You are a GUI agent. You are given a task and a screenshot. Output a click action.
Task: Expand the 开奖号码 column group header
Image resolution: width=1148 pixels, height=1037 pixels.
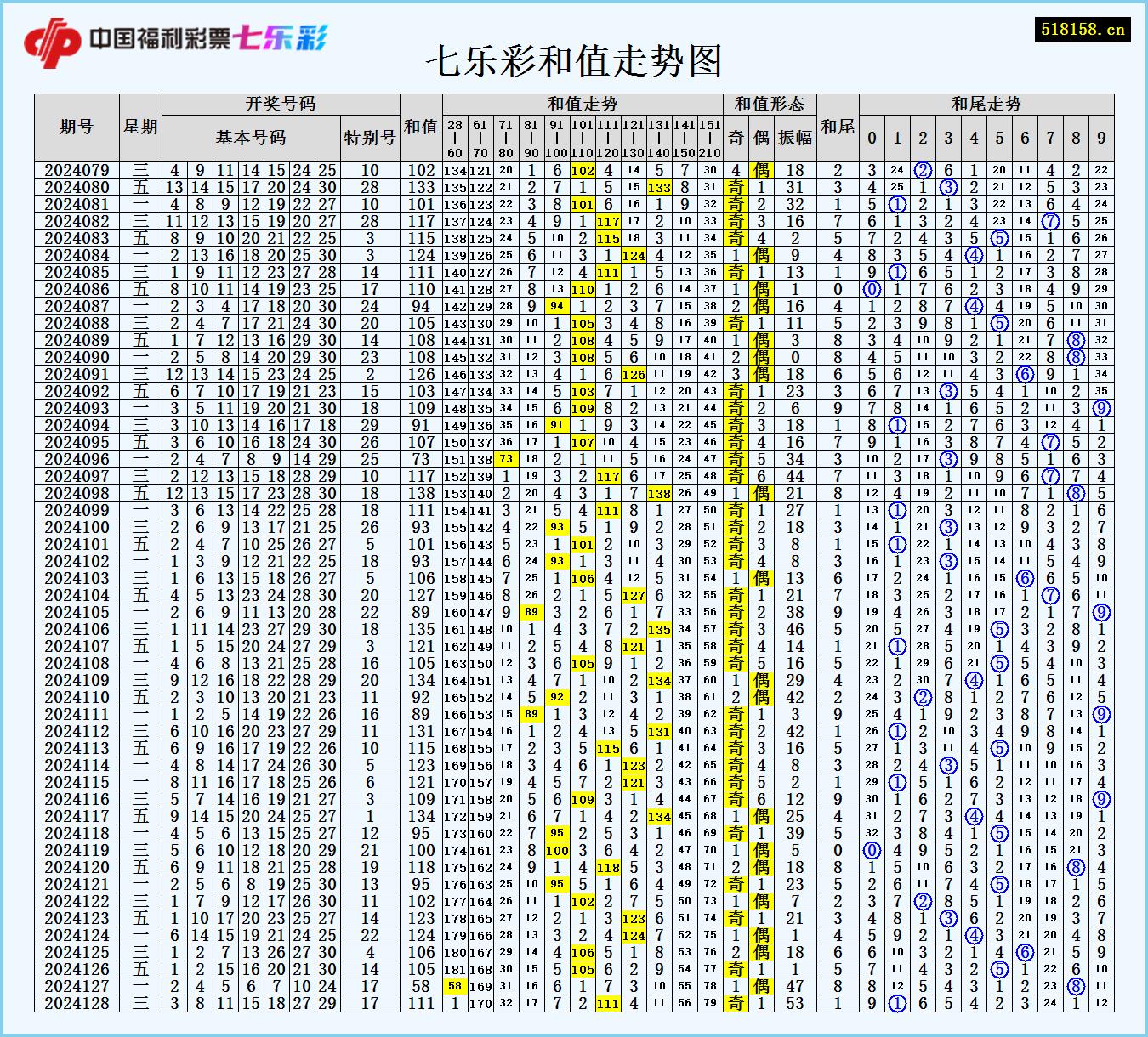tap(281, 104)
